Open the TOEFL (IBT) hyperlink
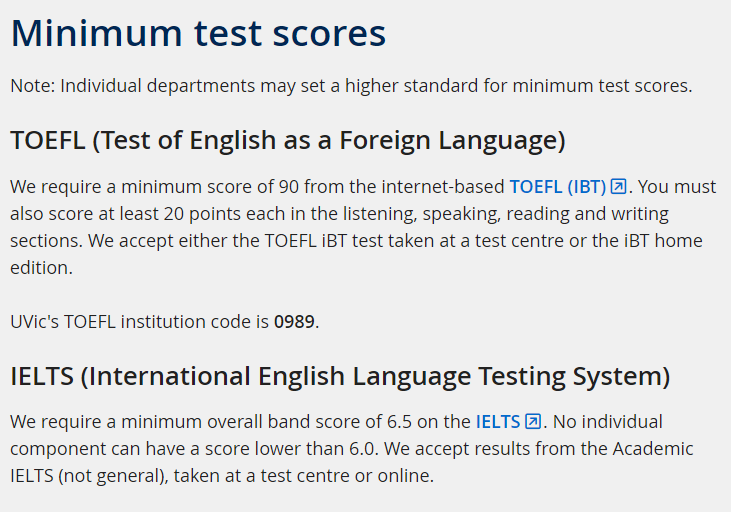 pyautogui.click(x=558, y=187)
